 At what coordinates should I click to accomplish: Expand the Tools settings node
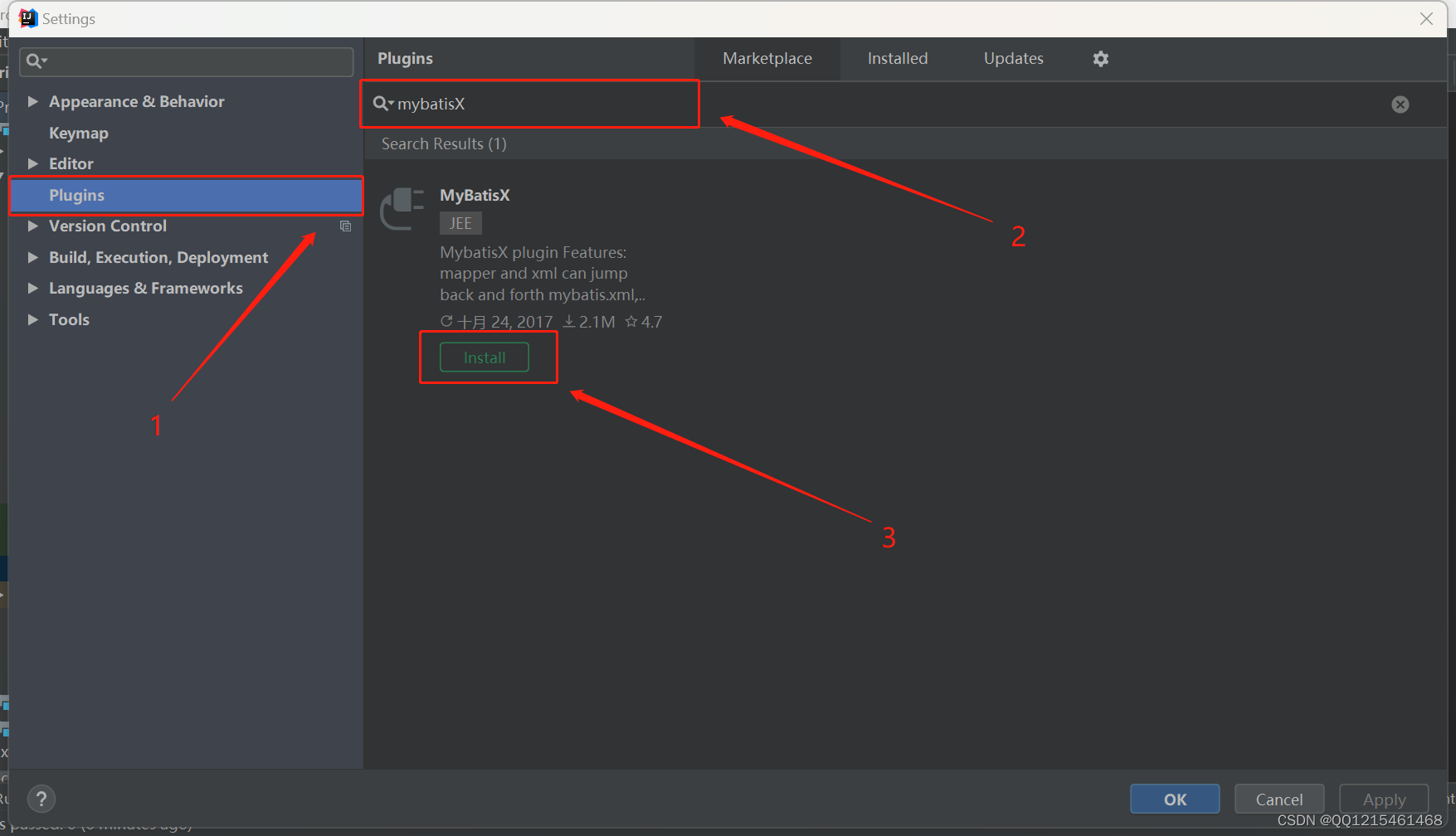(x=32, y=319)
